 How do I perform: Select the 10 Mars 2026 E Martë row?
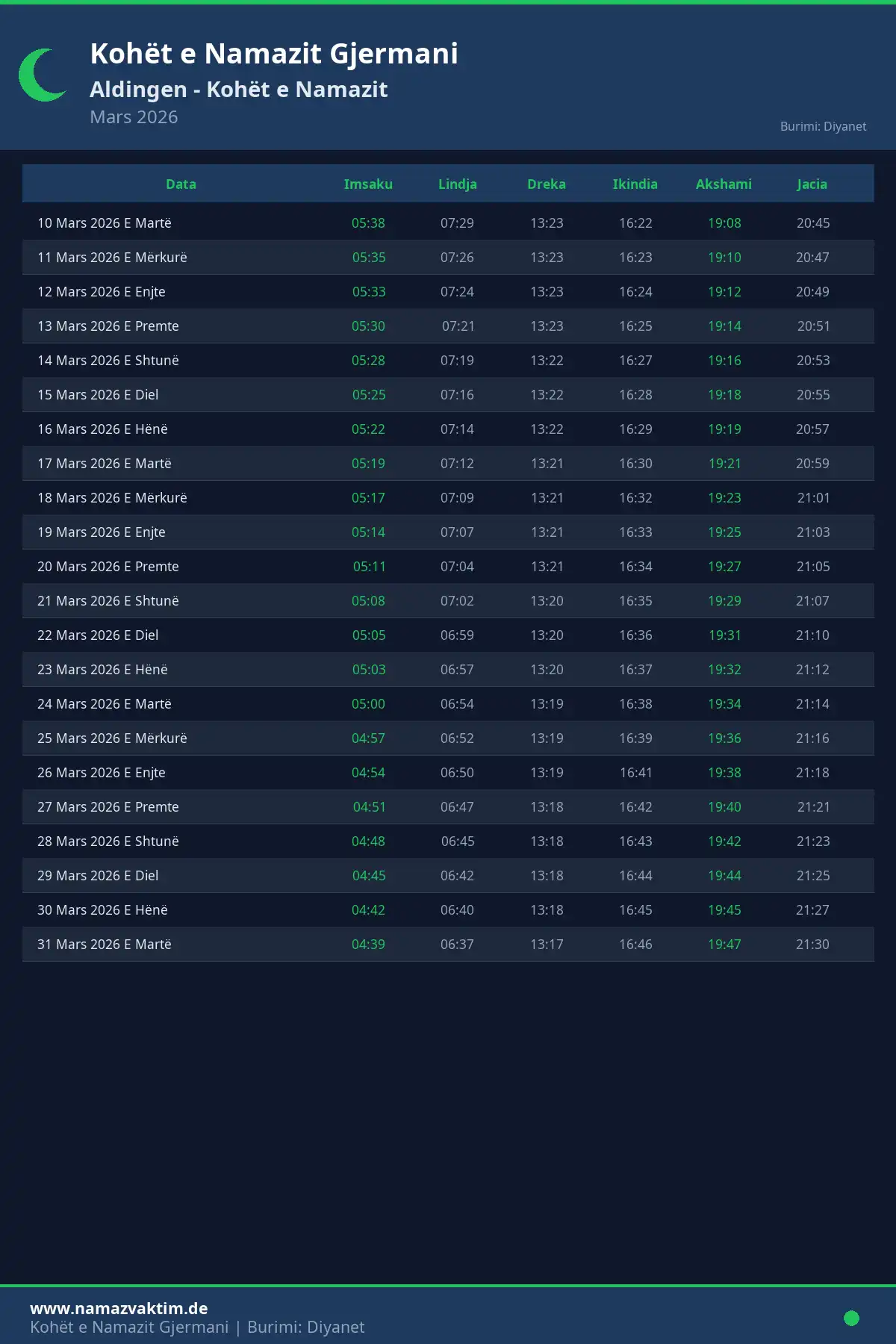[x=105, y=223]
